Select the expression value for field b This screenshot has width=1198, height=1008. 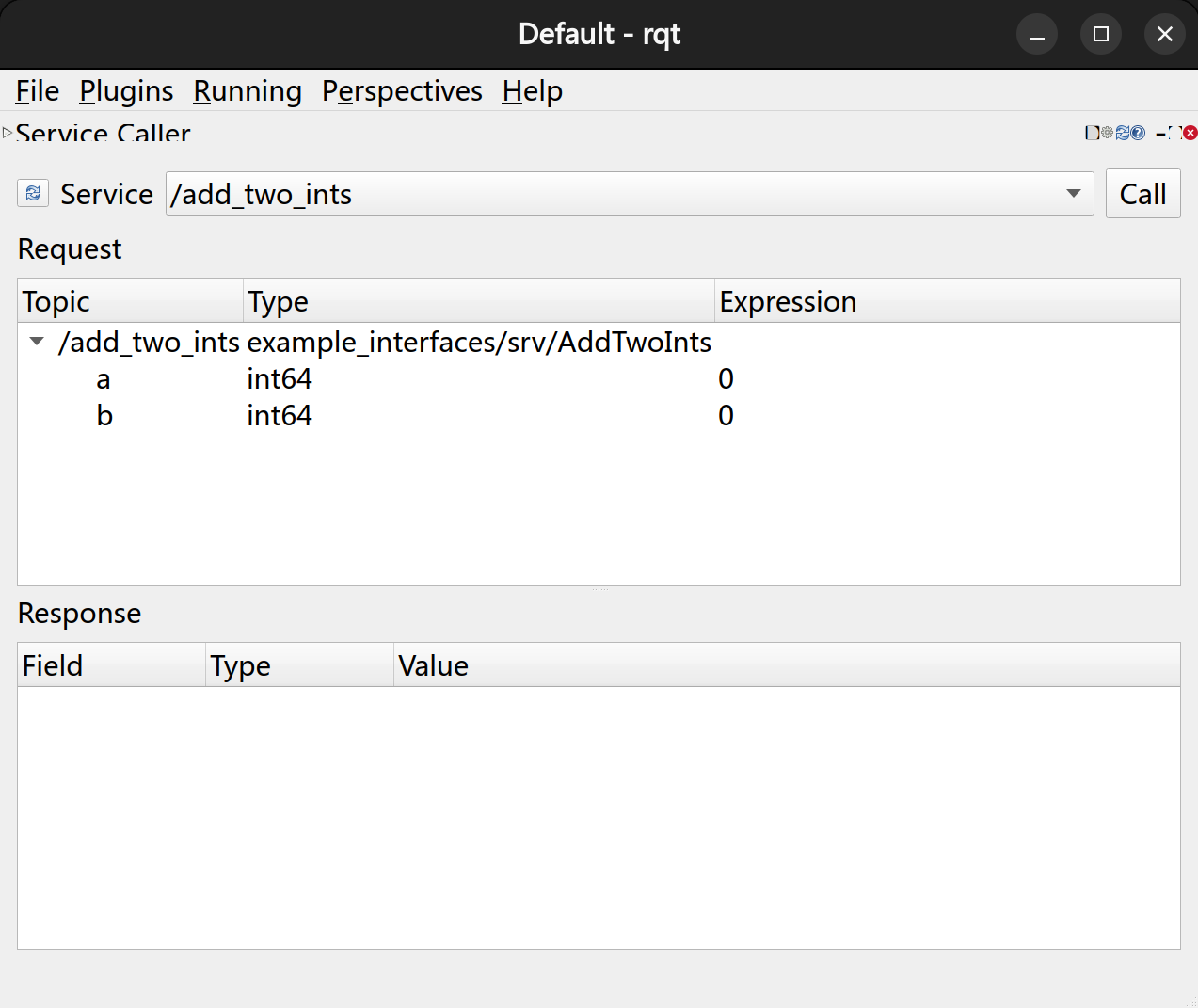tap(726, 416)
